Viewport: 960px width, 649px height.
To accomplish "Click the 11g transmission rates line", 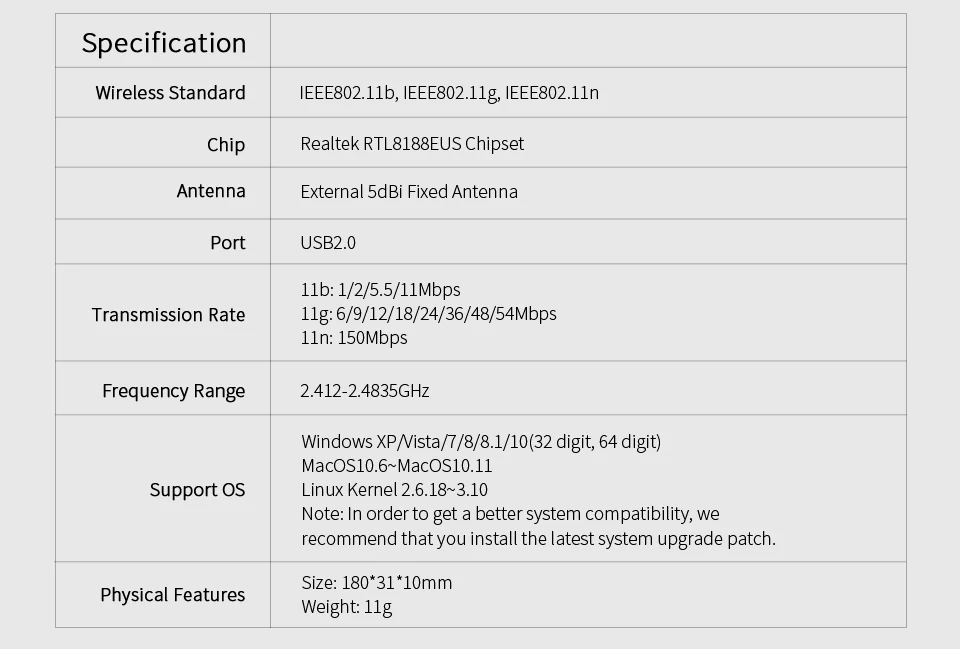I will [x=429, y=313].
